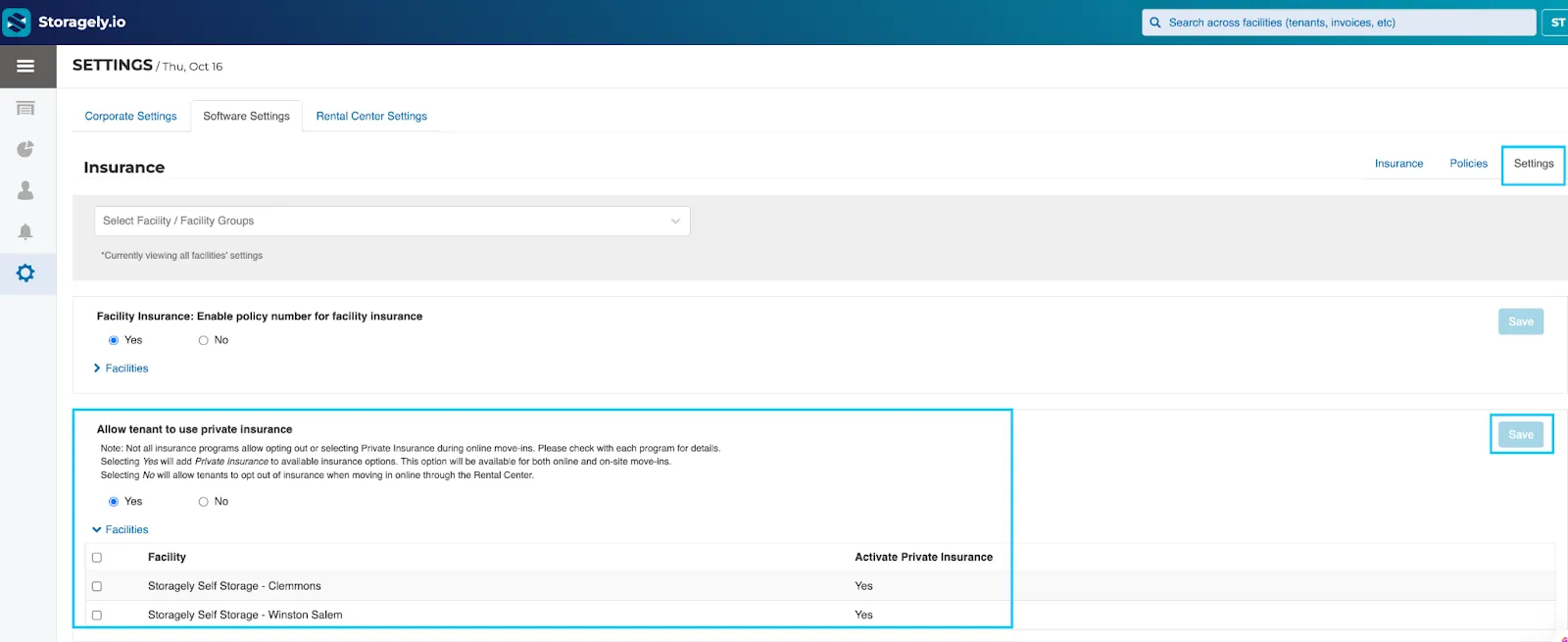Open the Select Facility / Facility Groups dropdown
Screen dimensions: 1568x642
(392, 221)
